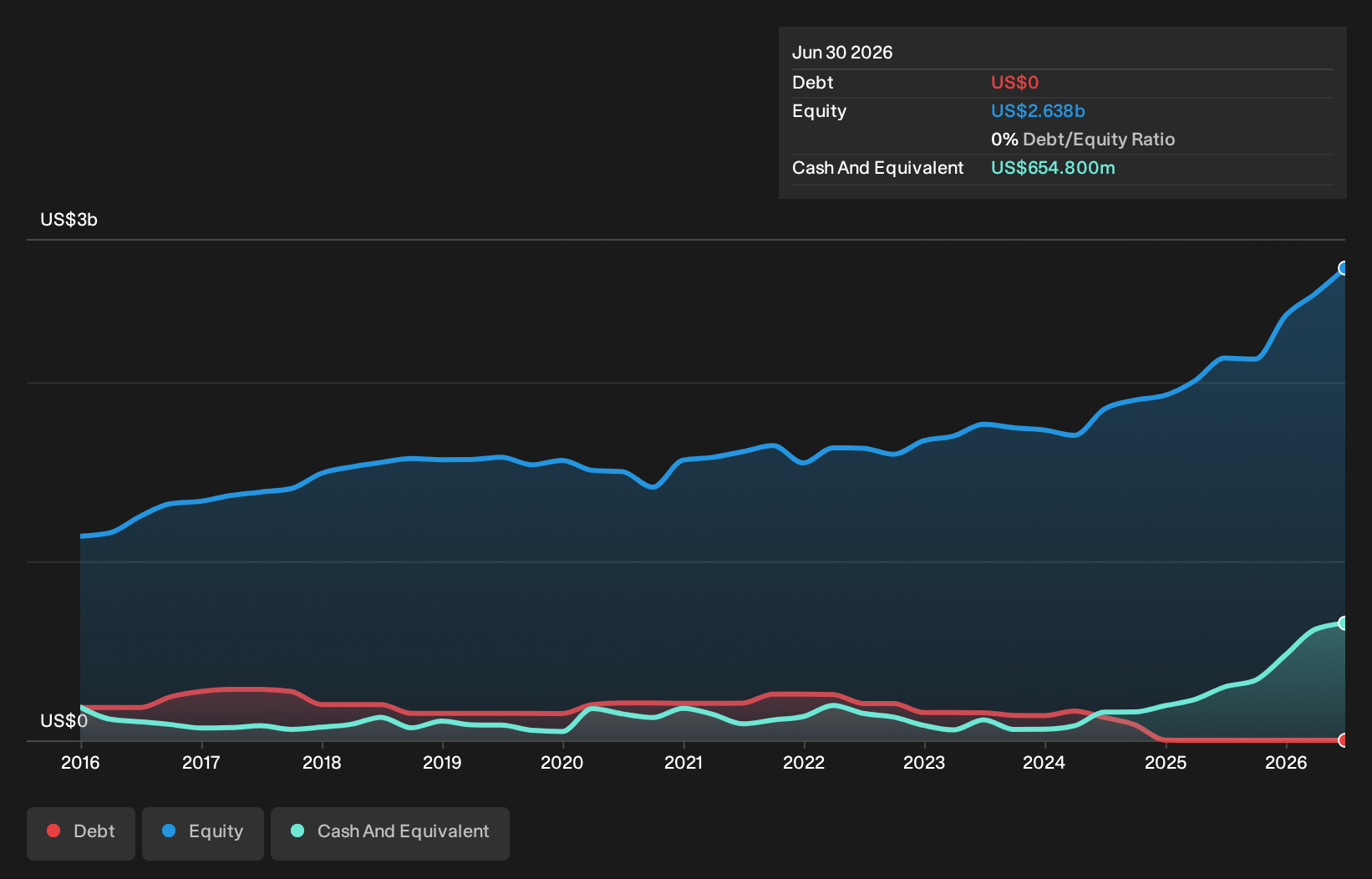
Task: Select the 2023 x-axis label
Action: pyautogui.click(x=924, y=763)
